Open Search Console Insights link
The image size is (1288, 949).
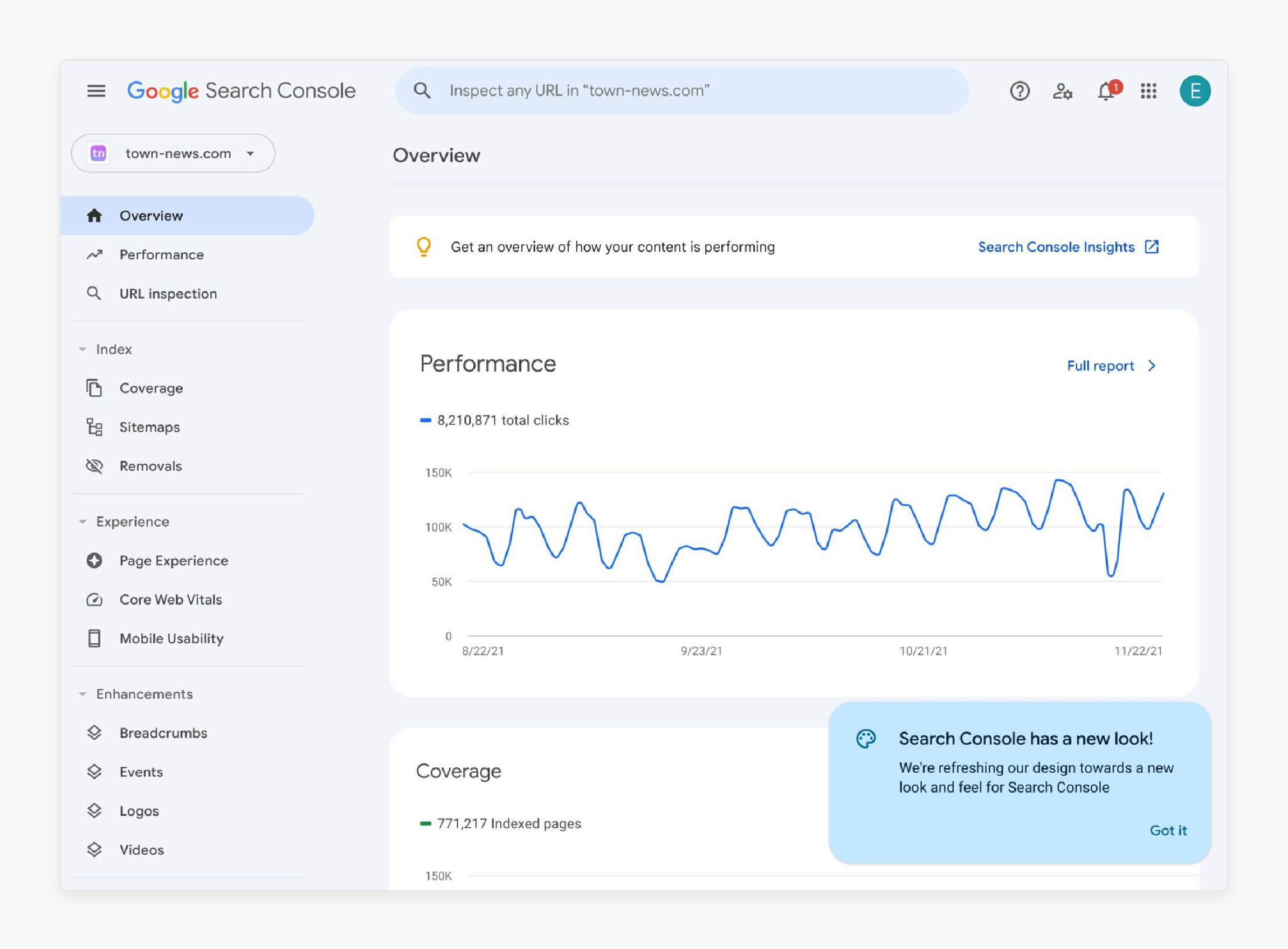tap(1068, 247)
